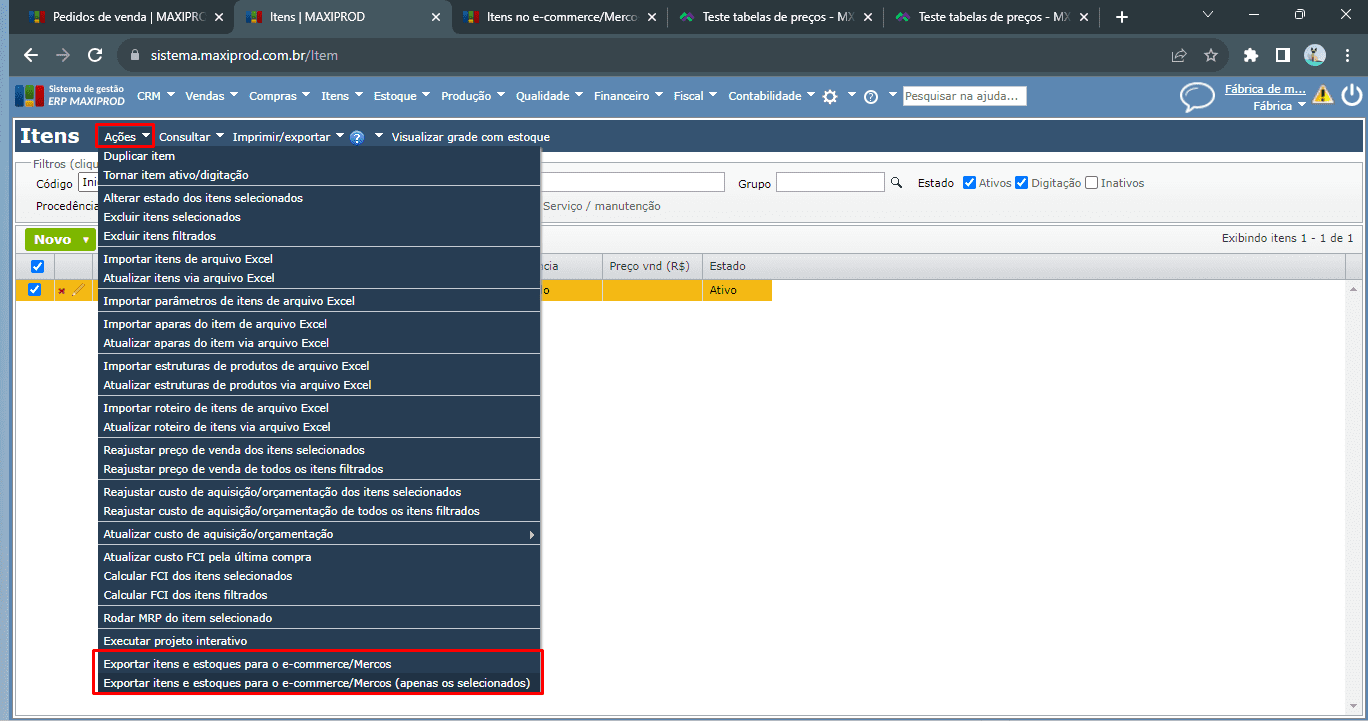Toggle the select-all checkbox in grid header
The width and height of the screenshot is (1368, 721).
pos(37,266)
